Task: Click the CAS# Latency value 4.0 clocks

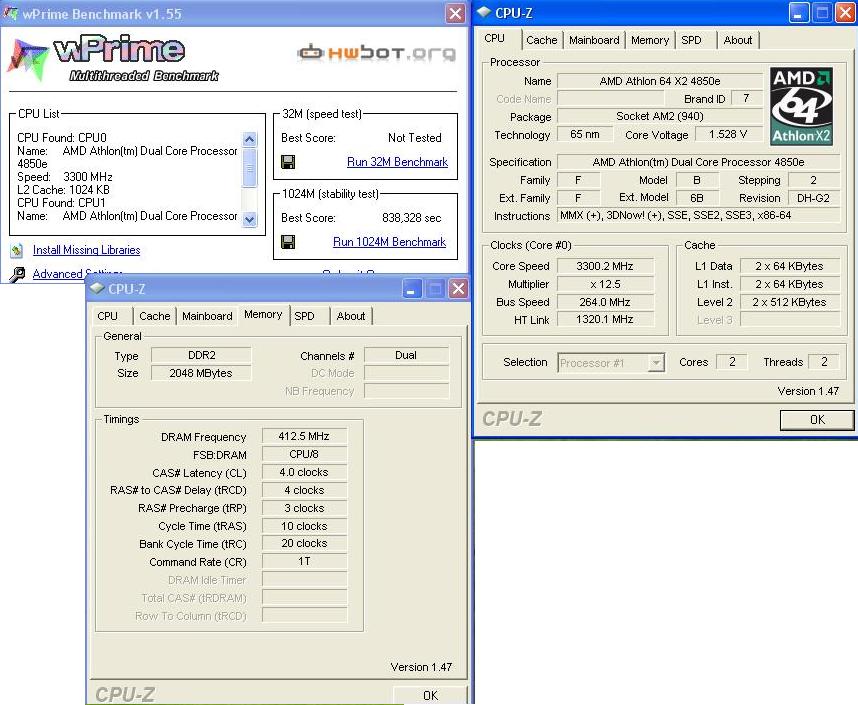Action: pyautogui.click(x=304, y=472)
